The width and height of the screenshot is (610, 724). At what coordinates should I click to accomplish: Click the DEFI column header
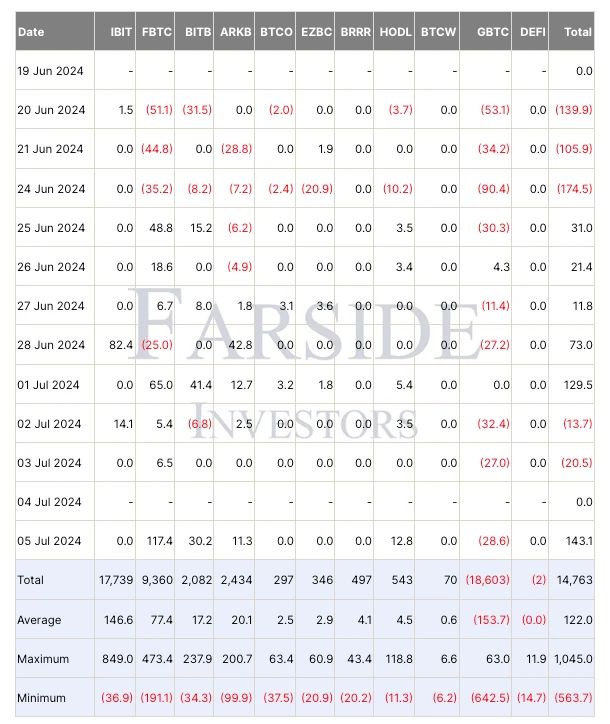coord(534,32)
